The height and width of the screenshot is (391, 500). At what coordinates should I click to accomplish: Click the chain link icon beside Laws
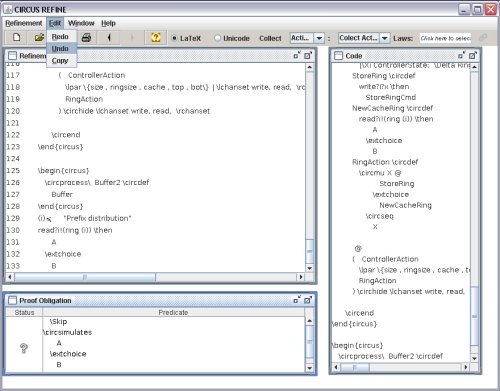pos(483,38)
